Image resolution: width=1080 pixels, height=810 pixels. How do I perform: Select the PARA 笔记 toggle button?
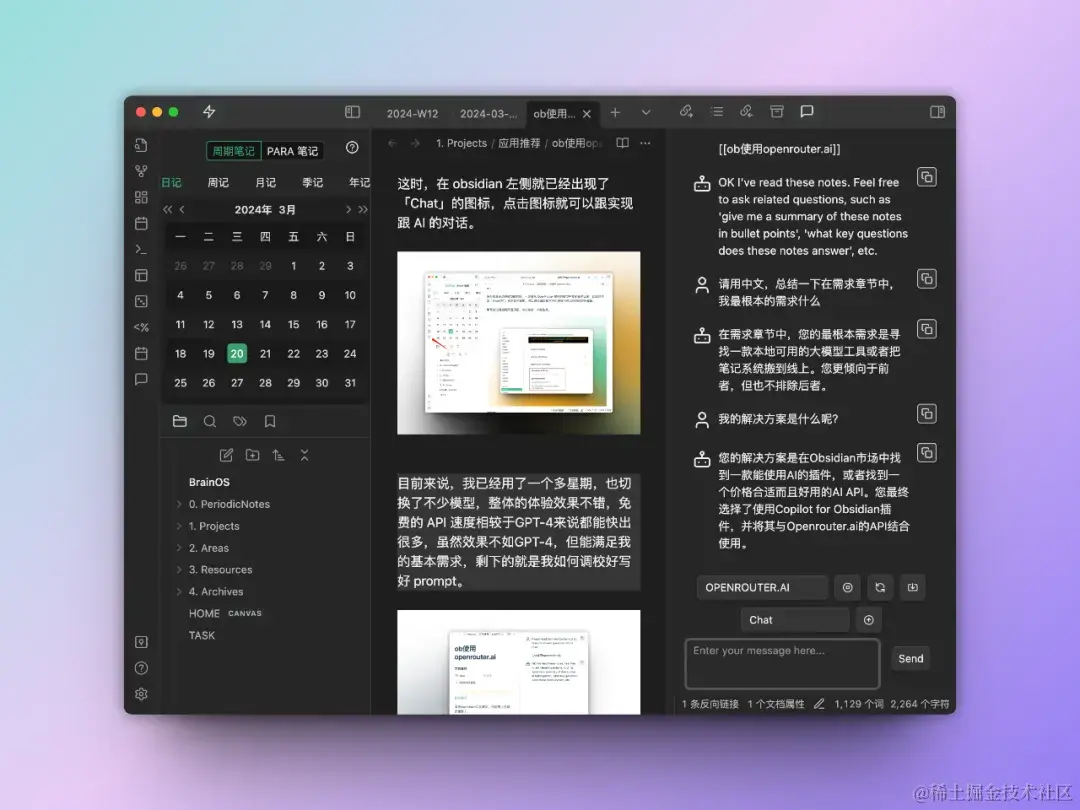click(x=292, y=151)
